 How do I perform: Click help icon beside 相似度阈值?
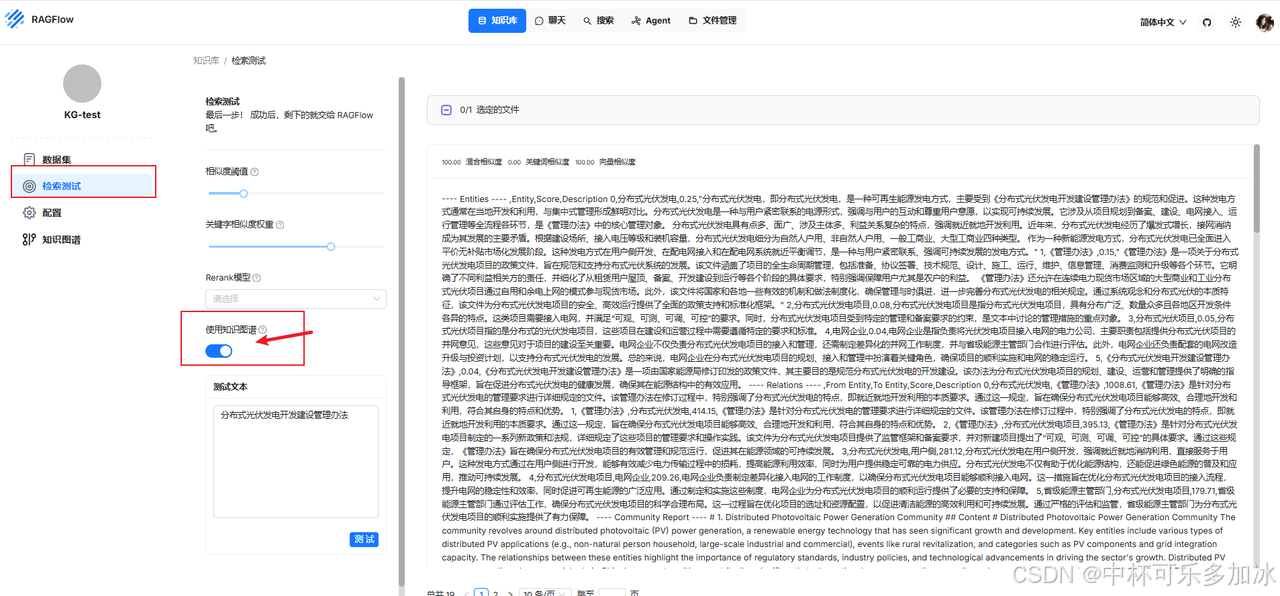point(255,171)
